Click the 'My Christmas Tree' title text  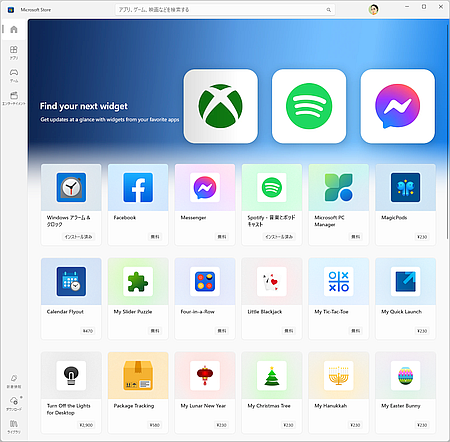click(x=269, y=406)
